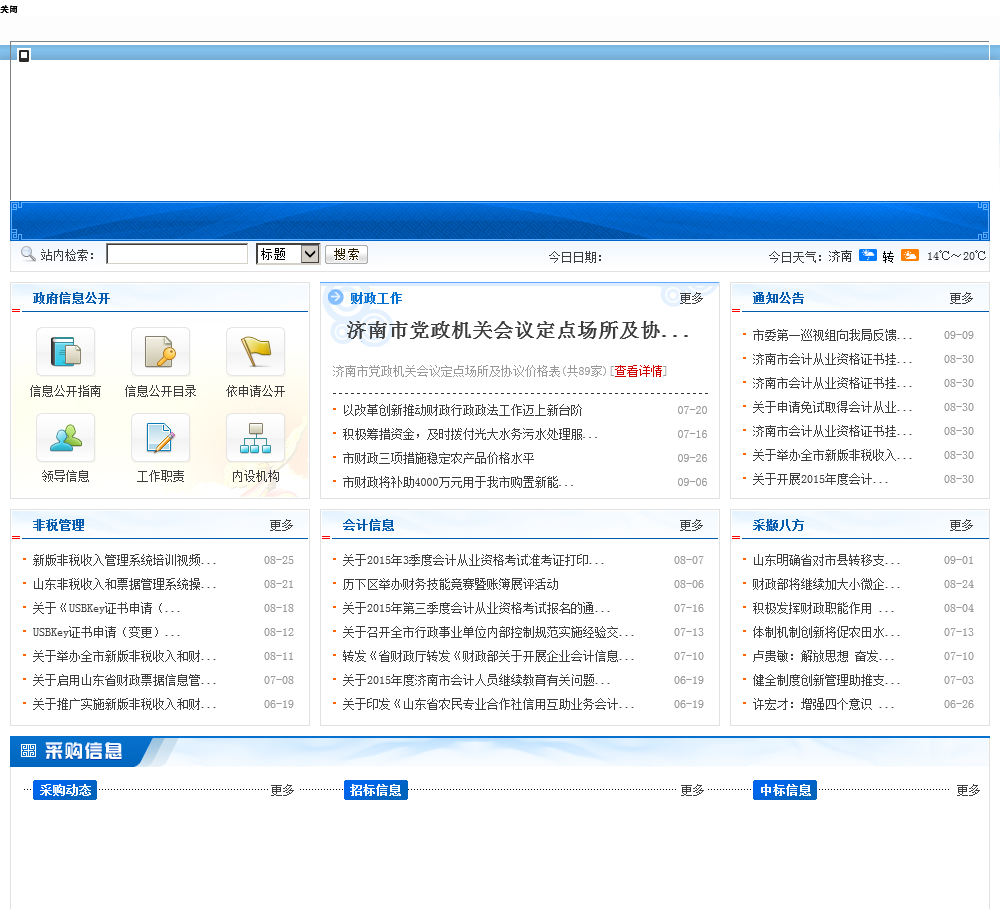Viewport: 1000px width, 909px height.
Task: Select the 采购动态 tab
Action: pos(65,790)
